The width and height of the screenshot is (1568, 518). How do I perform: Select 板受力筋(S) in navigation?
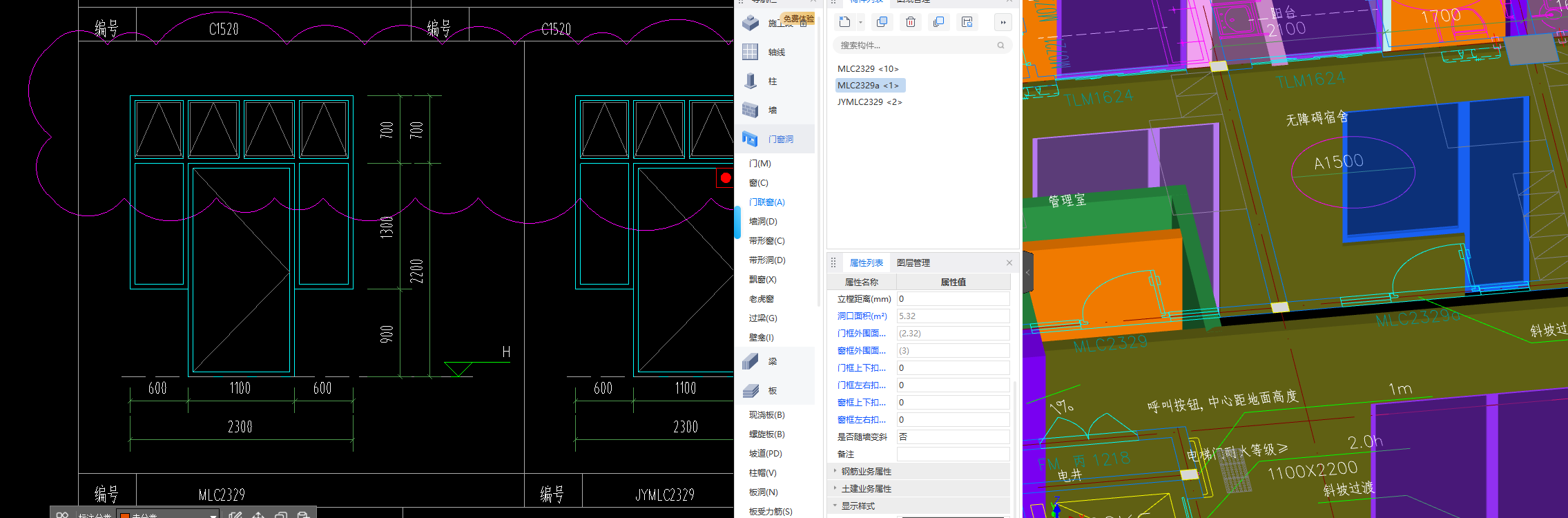tap(771, 512)
